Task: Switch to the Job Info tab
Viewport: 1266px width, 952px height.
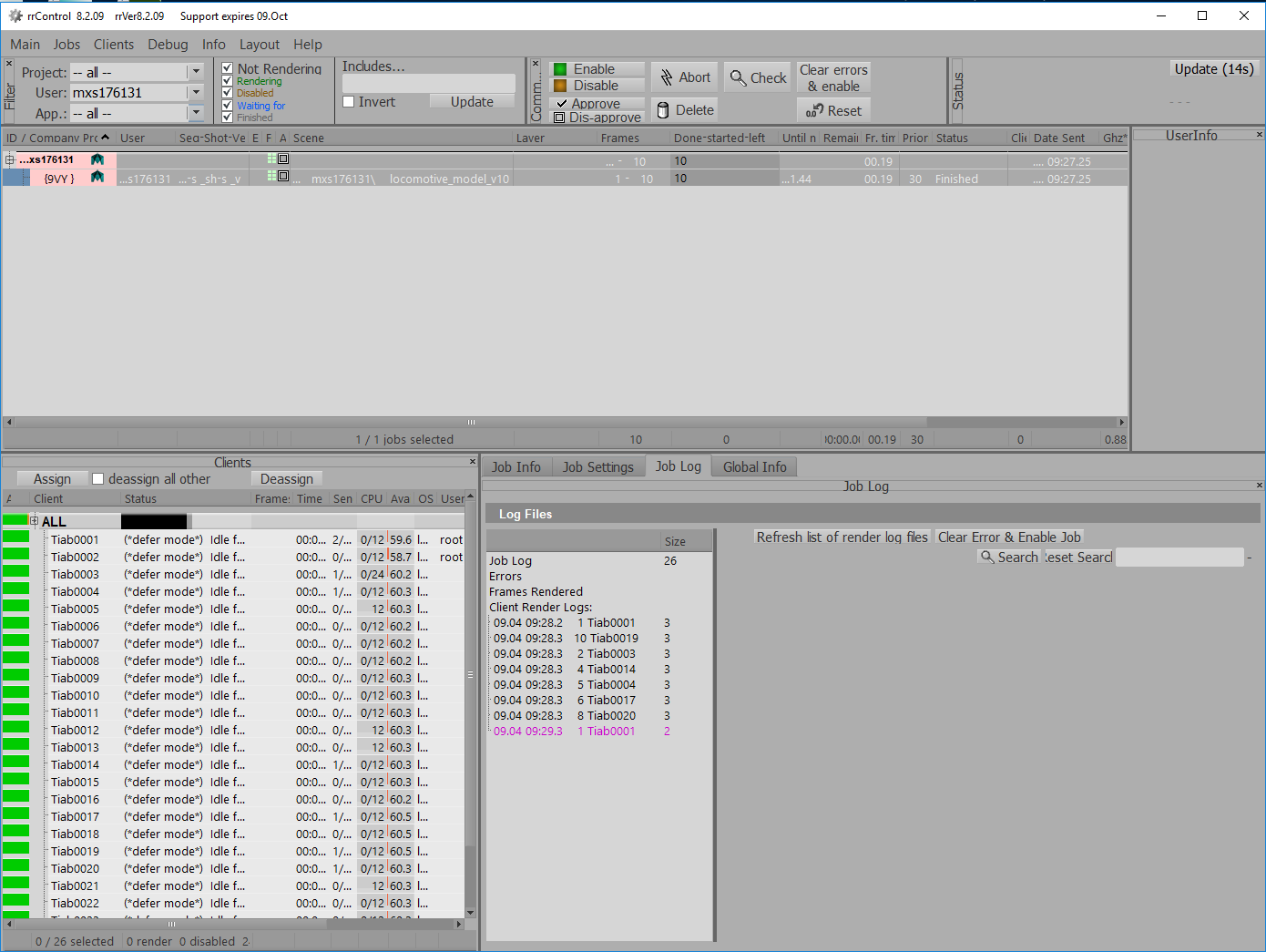Action: coord(516,467)
